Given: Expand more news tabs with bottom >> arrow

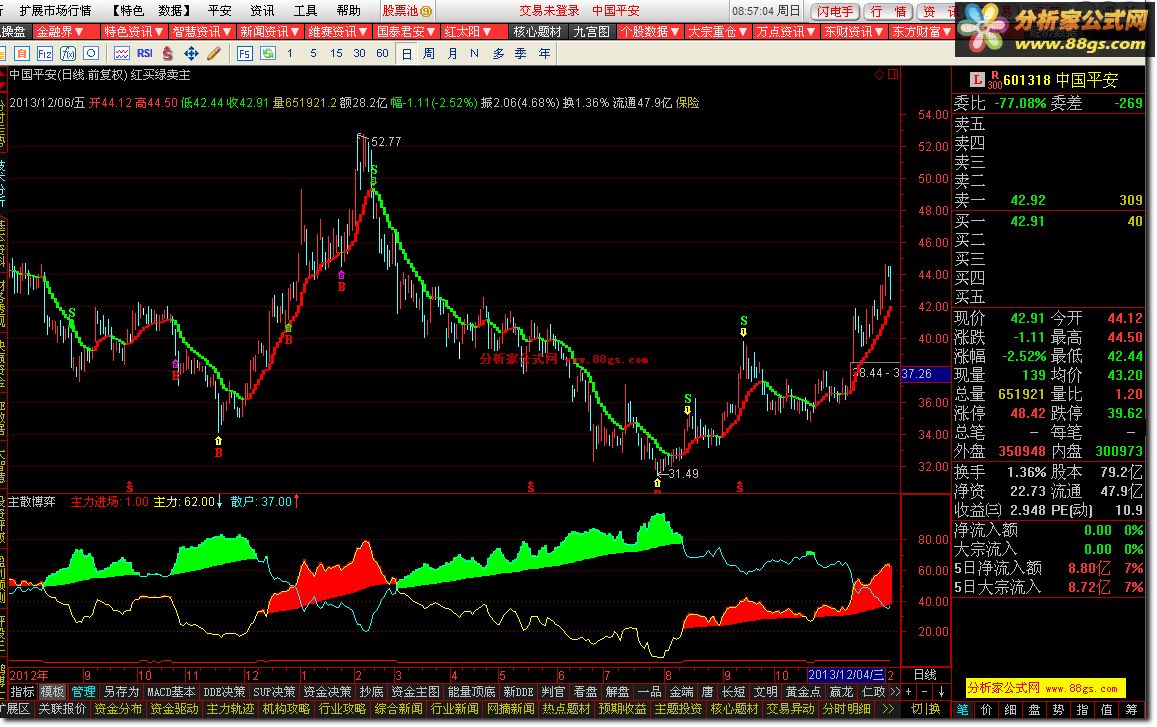Looking at the screenshot, I should tap(888, 709).
